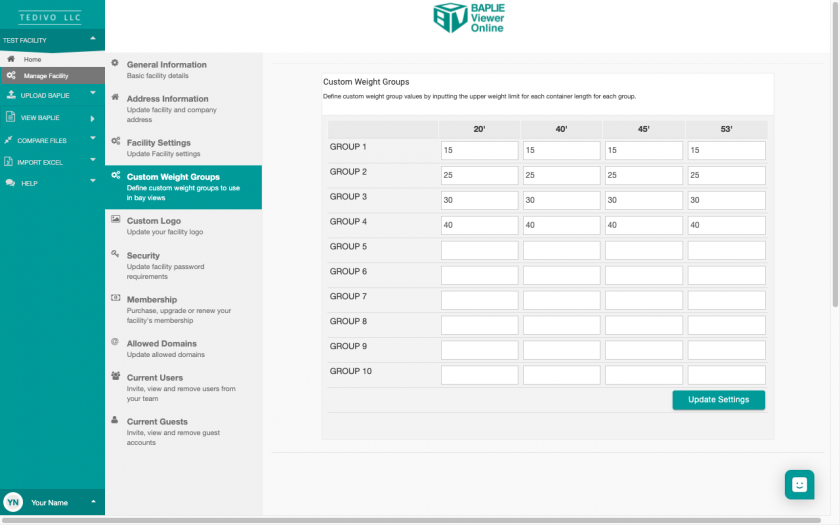Image resolution: width=840 pixels, height=525 pixels.
Task: Click the Custom Weight Groups gears icon
Action: (x=115, y=175)
